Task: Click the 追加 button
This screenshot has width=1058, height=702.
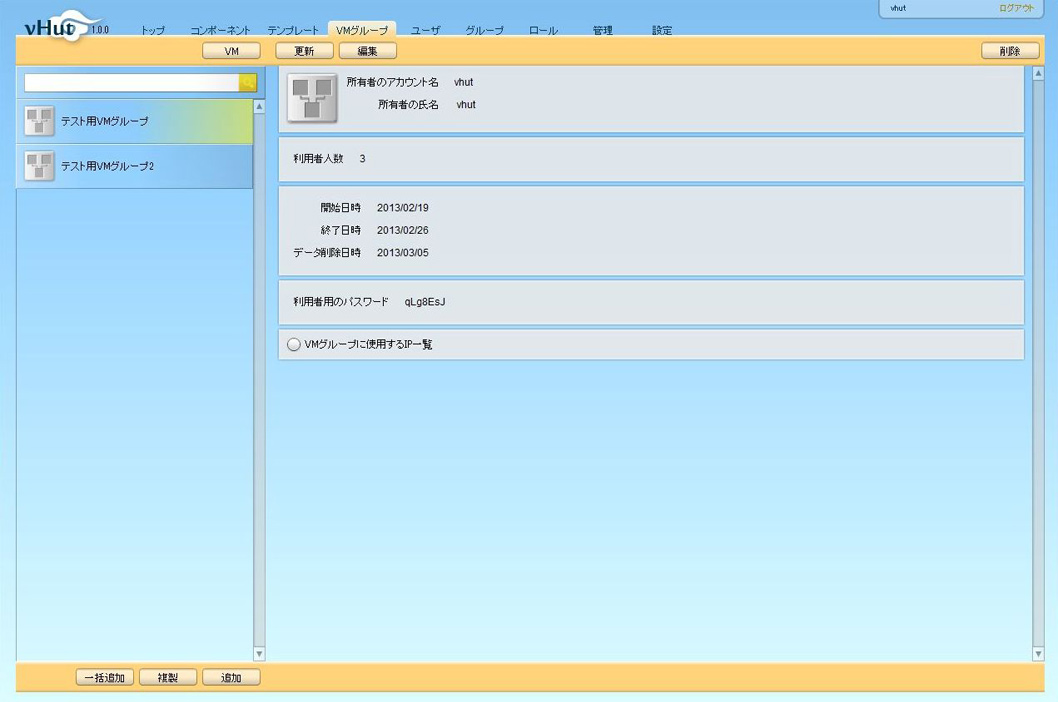Action: coord(231,678)
